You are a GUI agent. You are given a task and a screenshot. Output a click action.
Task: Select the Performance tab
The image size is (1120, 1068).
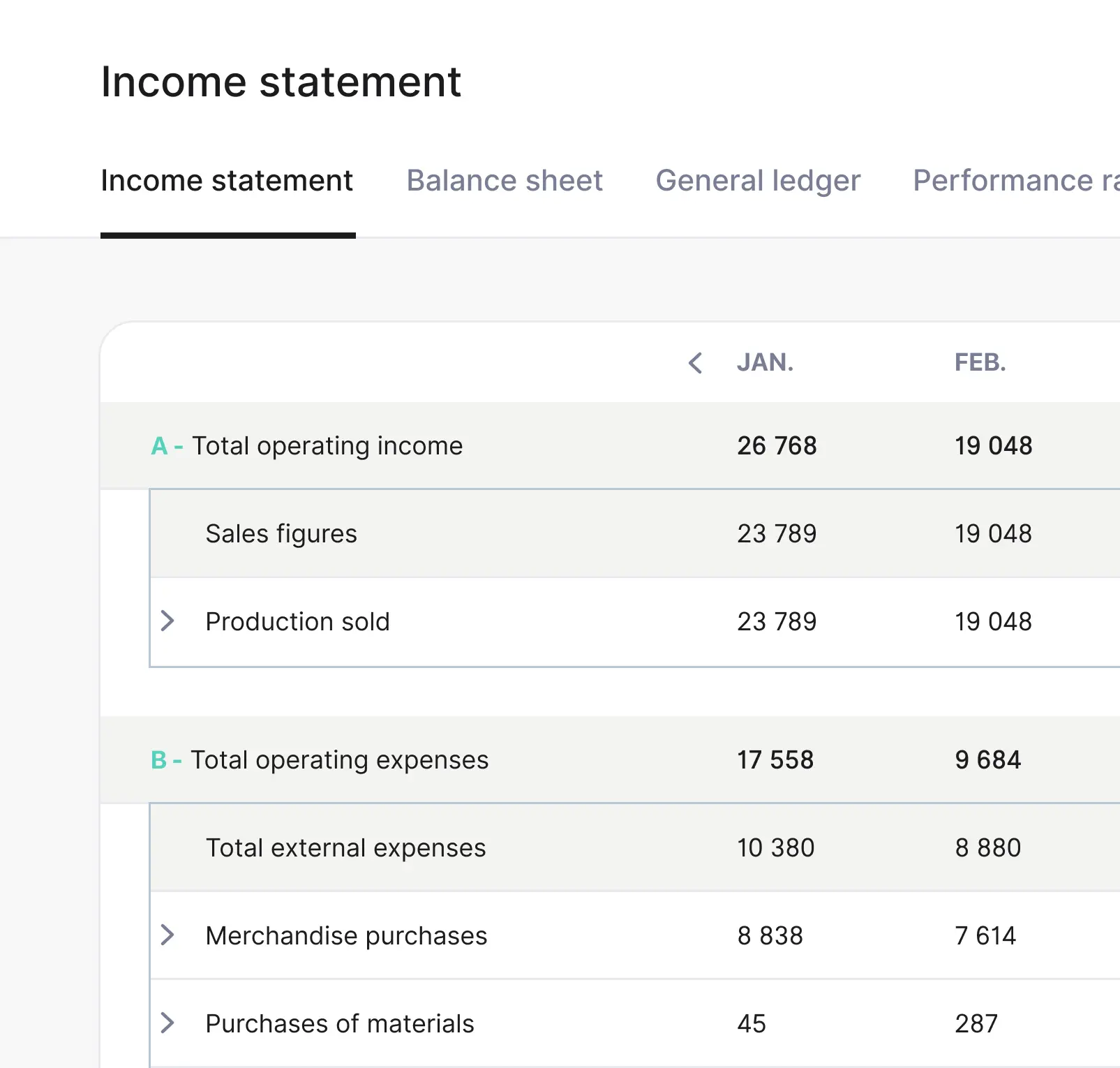(1015, 181)
